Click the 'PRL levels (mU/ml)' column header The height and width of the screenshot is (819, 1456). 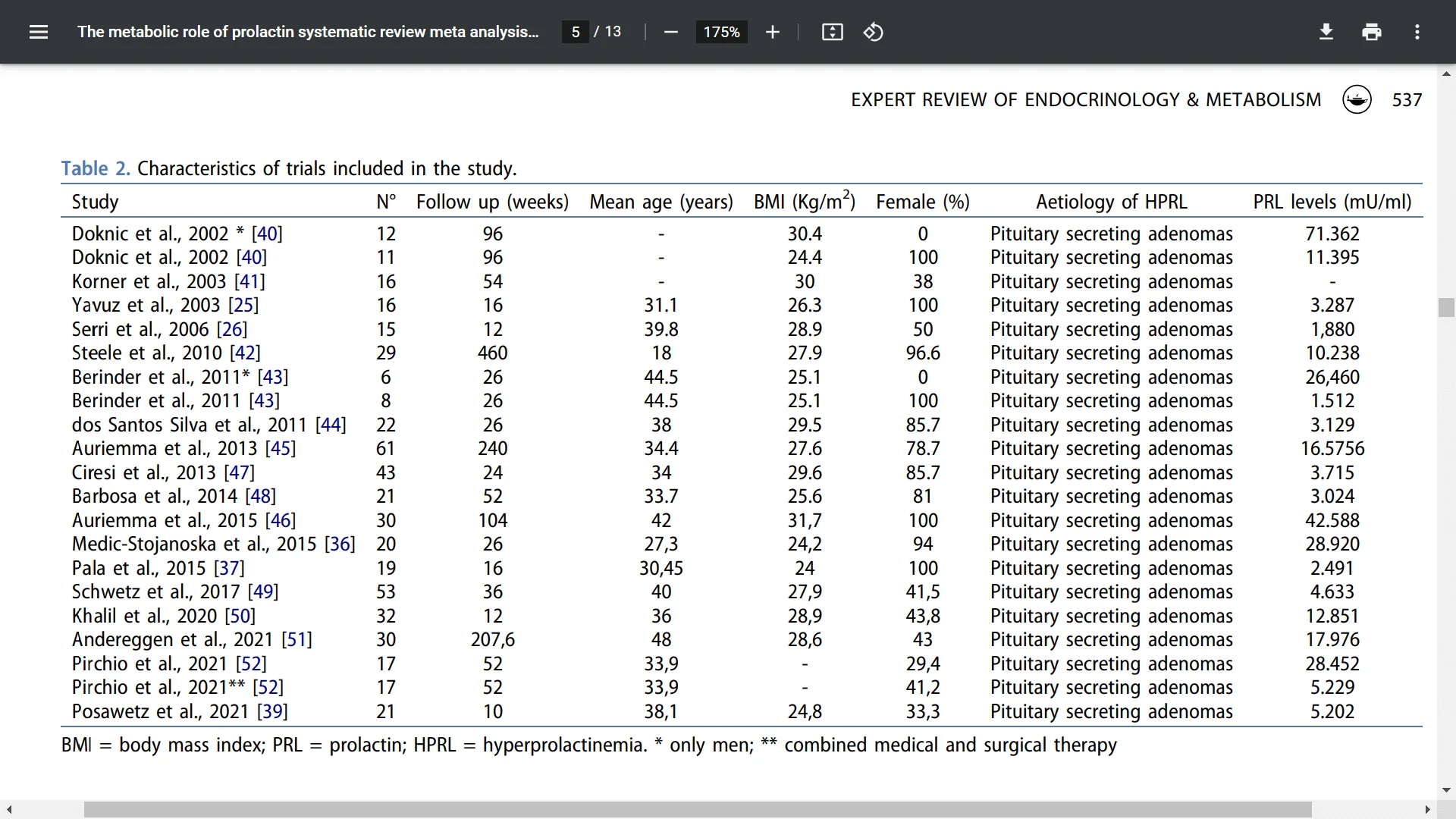(x=1332, y=202)
